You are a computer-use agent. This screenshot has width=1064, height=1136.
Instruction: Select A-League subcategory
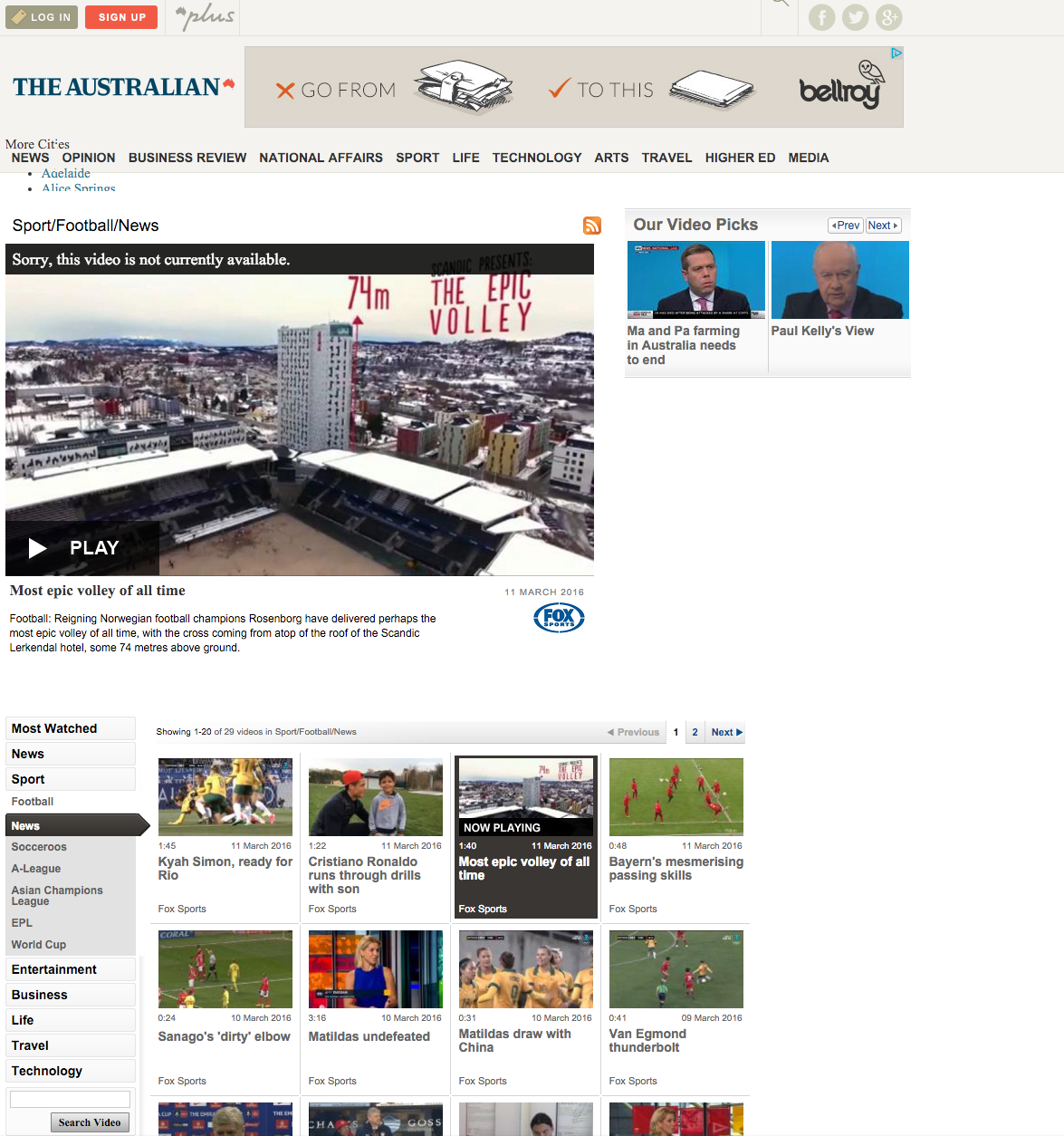tap(36, 869)
